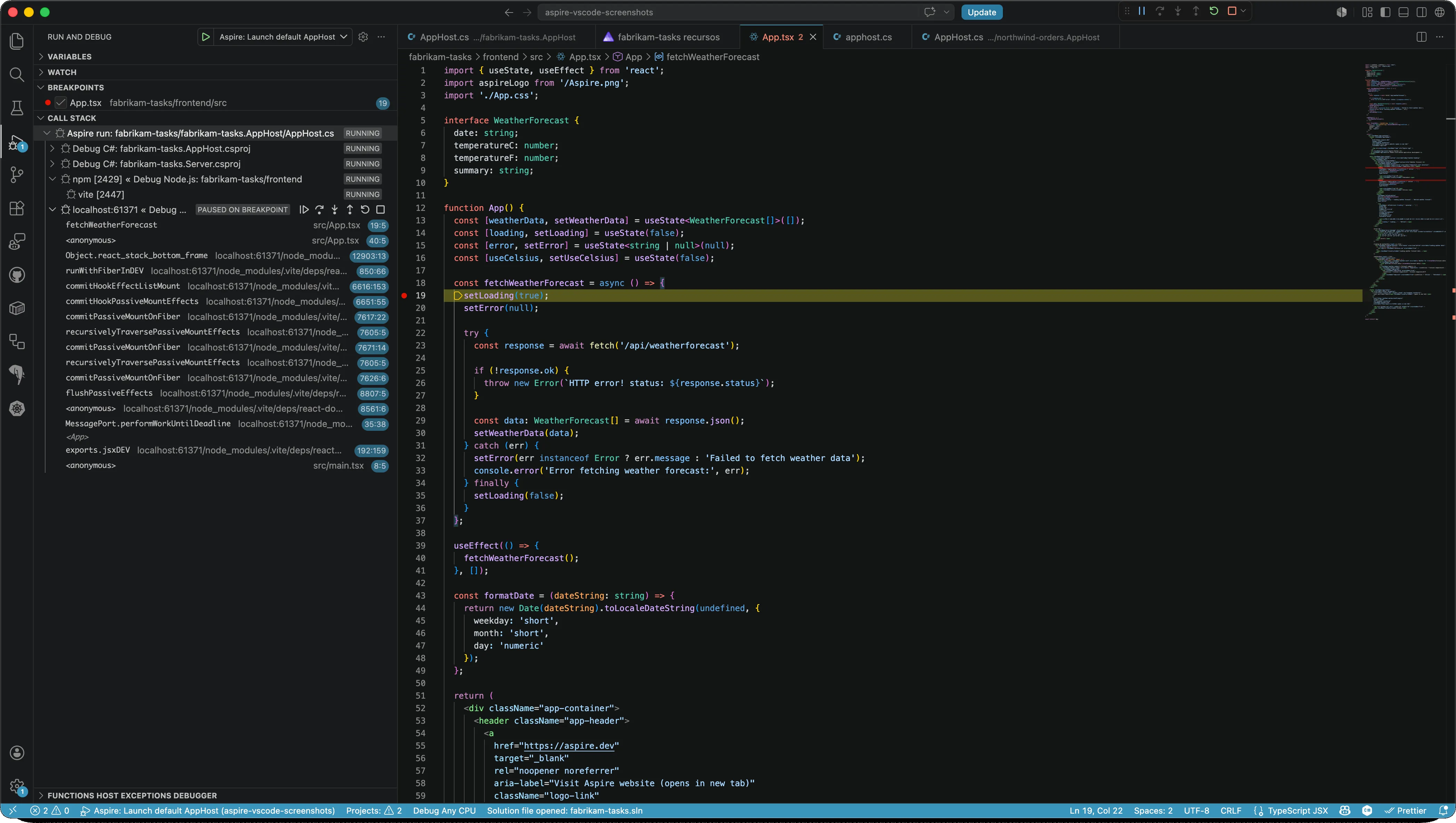Go back with navigation arrow

coord(509,13)
